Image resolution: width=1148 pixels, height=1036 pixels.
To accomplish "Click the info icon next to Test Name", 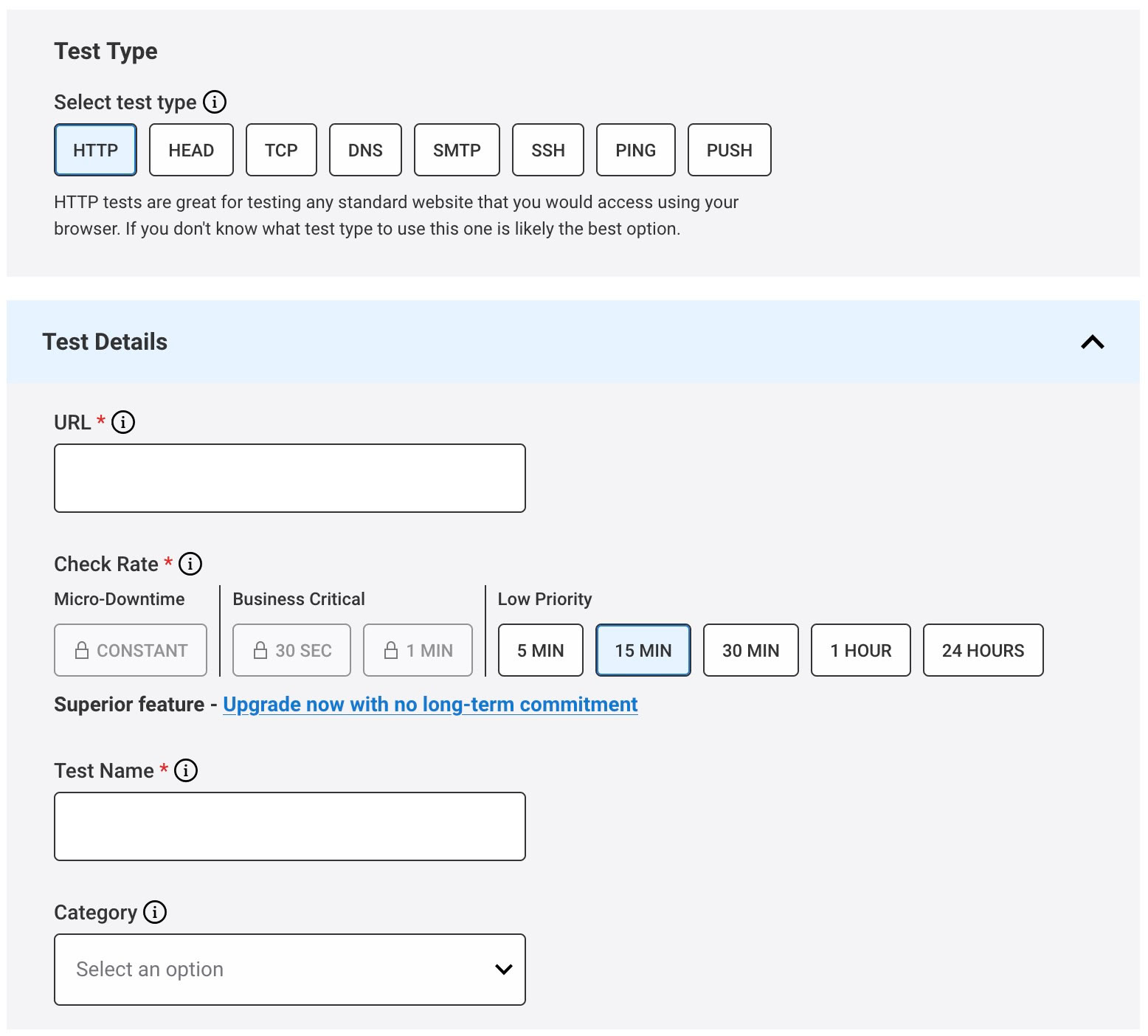I will [x=185, y=770].
